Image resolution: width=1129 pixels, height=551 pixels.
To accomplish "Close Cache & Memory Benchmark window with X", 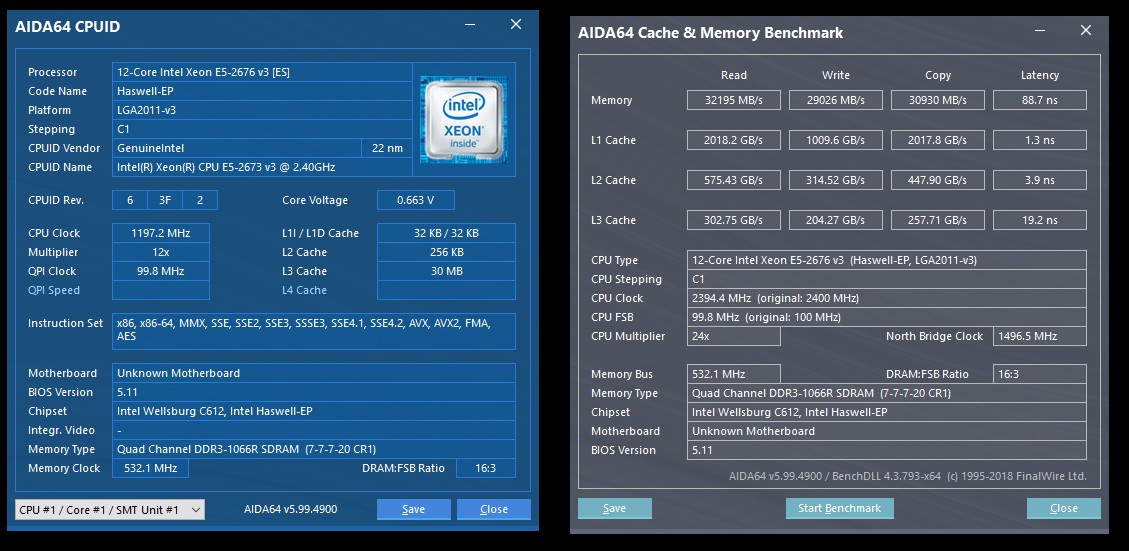I will [1086, 31].
